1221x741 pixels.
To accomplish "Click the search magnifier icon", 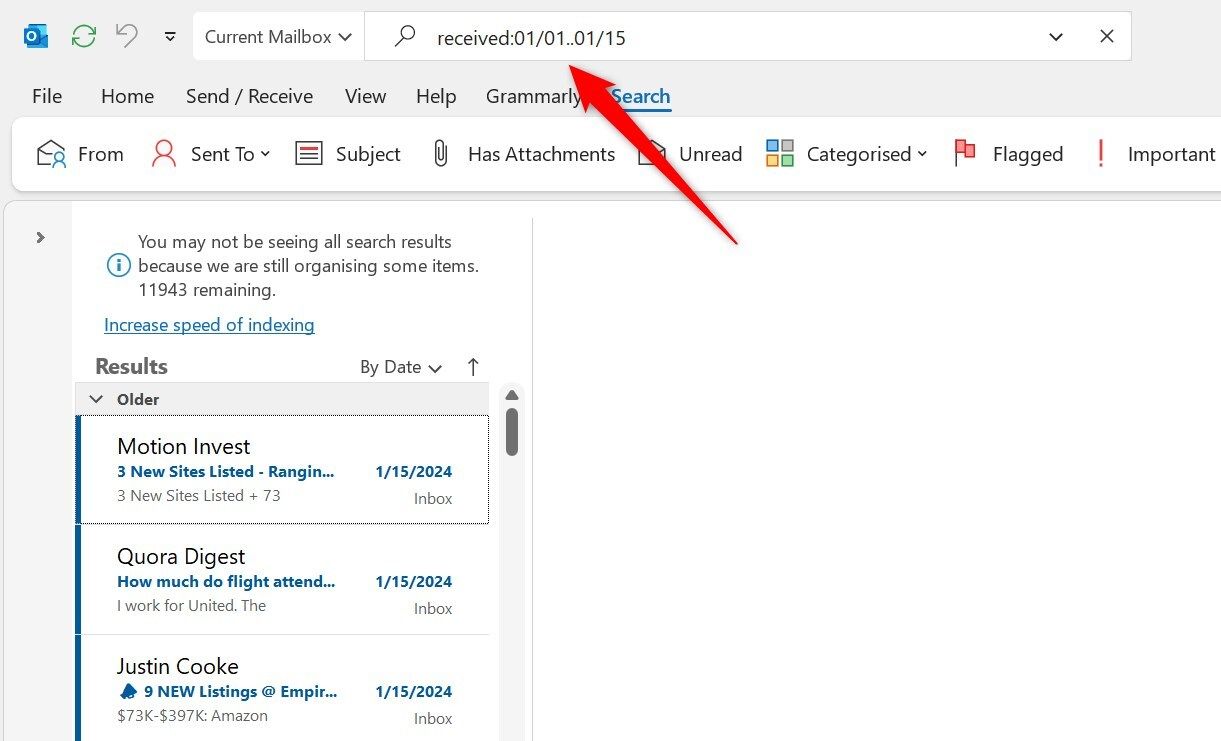I will click(x=404, y=36).
